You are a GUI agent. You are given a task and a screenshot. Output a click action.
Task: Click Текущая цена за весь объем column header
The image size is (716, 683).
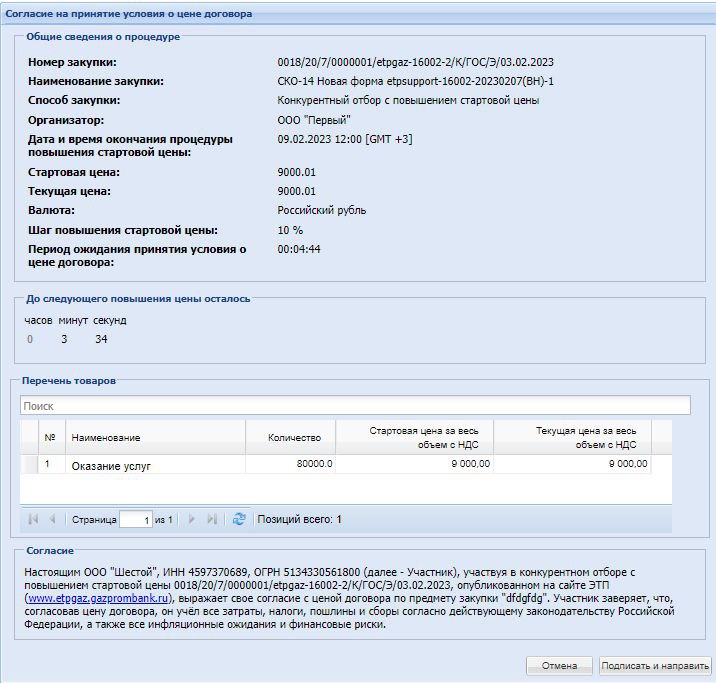click(x=572, y=437)
